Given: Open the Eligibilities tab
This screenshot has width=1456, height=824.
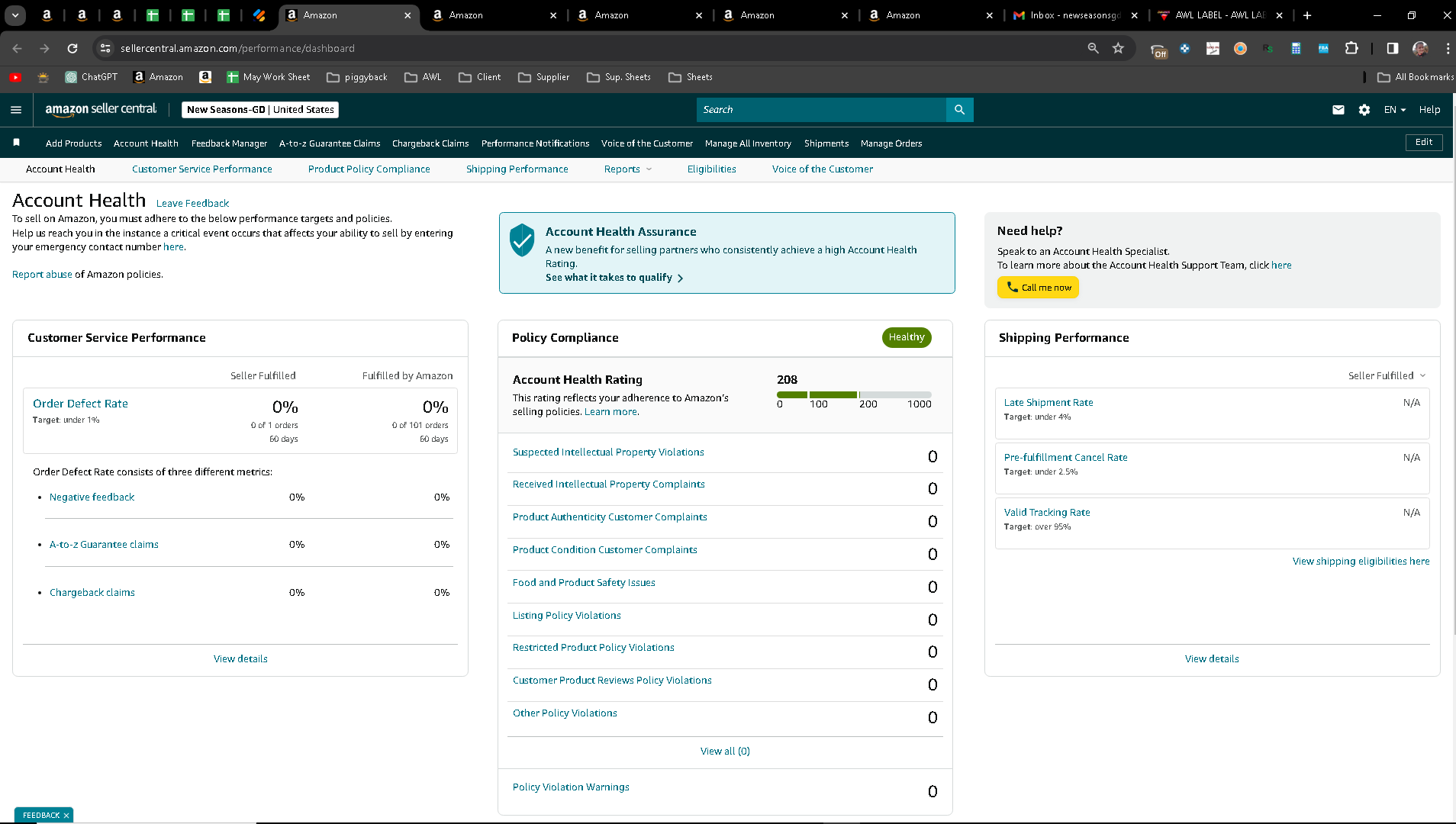Looking at the screenshot, I should [x=712, y=169].
